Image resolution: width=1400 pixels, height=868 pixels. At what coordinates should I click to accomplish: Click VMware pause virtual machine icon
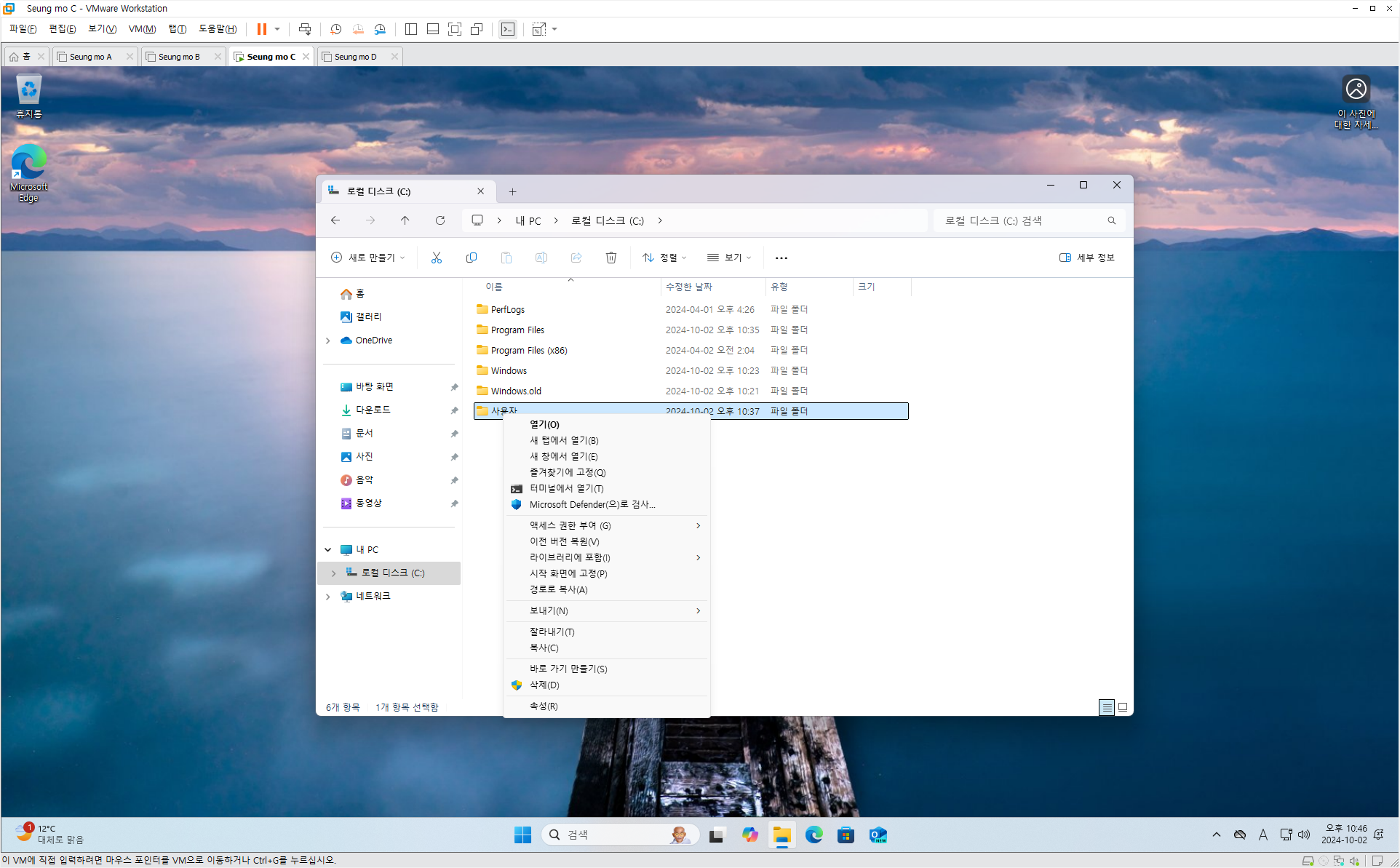coord(261,29)
